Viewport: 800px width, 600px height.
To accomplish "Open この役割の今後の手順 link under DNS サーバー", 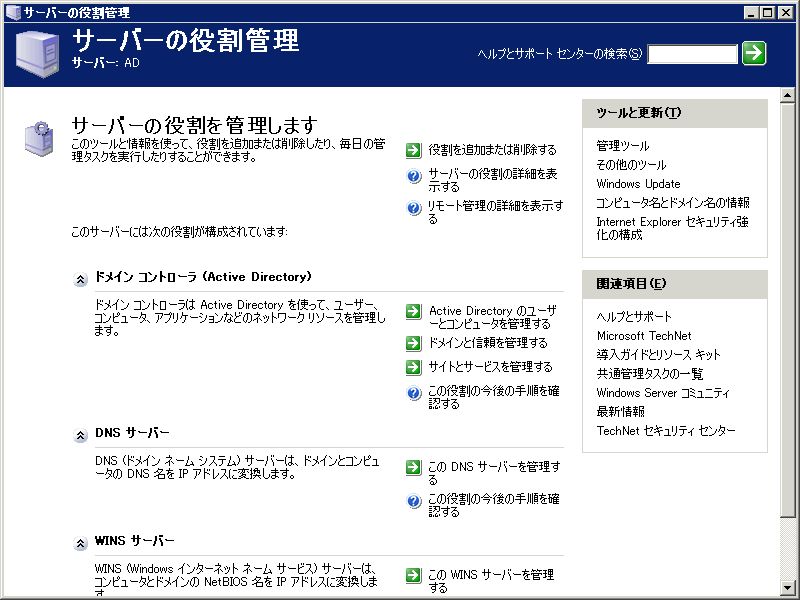I will [x=493, y=505].
